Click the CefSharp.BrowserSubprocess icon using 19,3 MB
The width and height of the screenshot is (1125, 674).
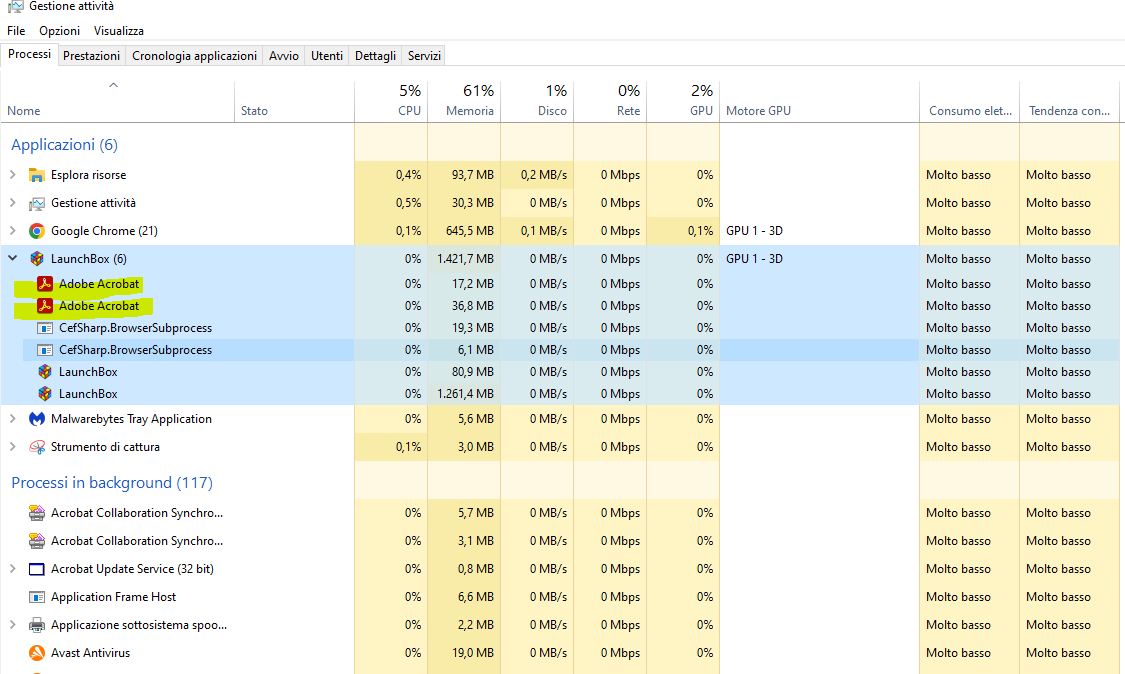45,328
